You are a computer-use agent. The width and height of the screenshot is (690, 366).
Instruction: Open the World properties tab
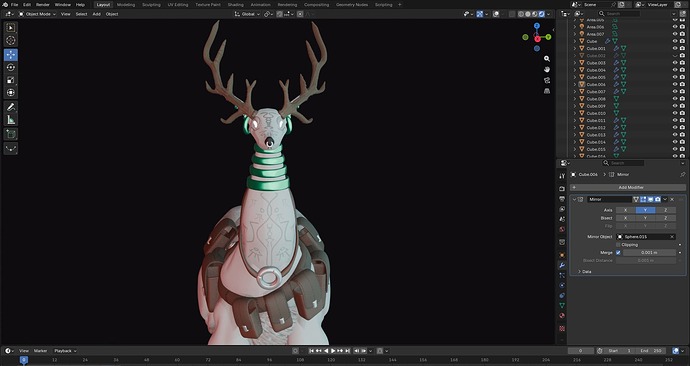tap(562, 229)
